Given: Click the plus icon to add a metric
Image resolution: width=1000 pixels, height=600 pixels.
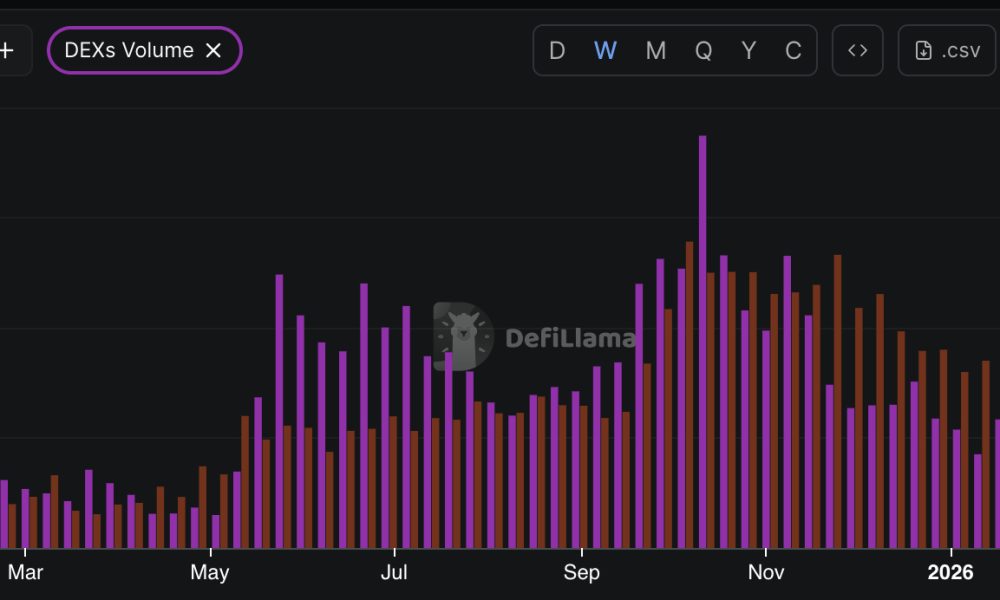Looking at the screenshot, I should [8, 50].
